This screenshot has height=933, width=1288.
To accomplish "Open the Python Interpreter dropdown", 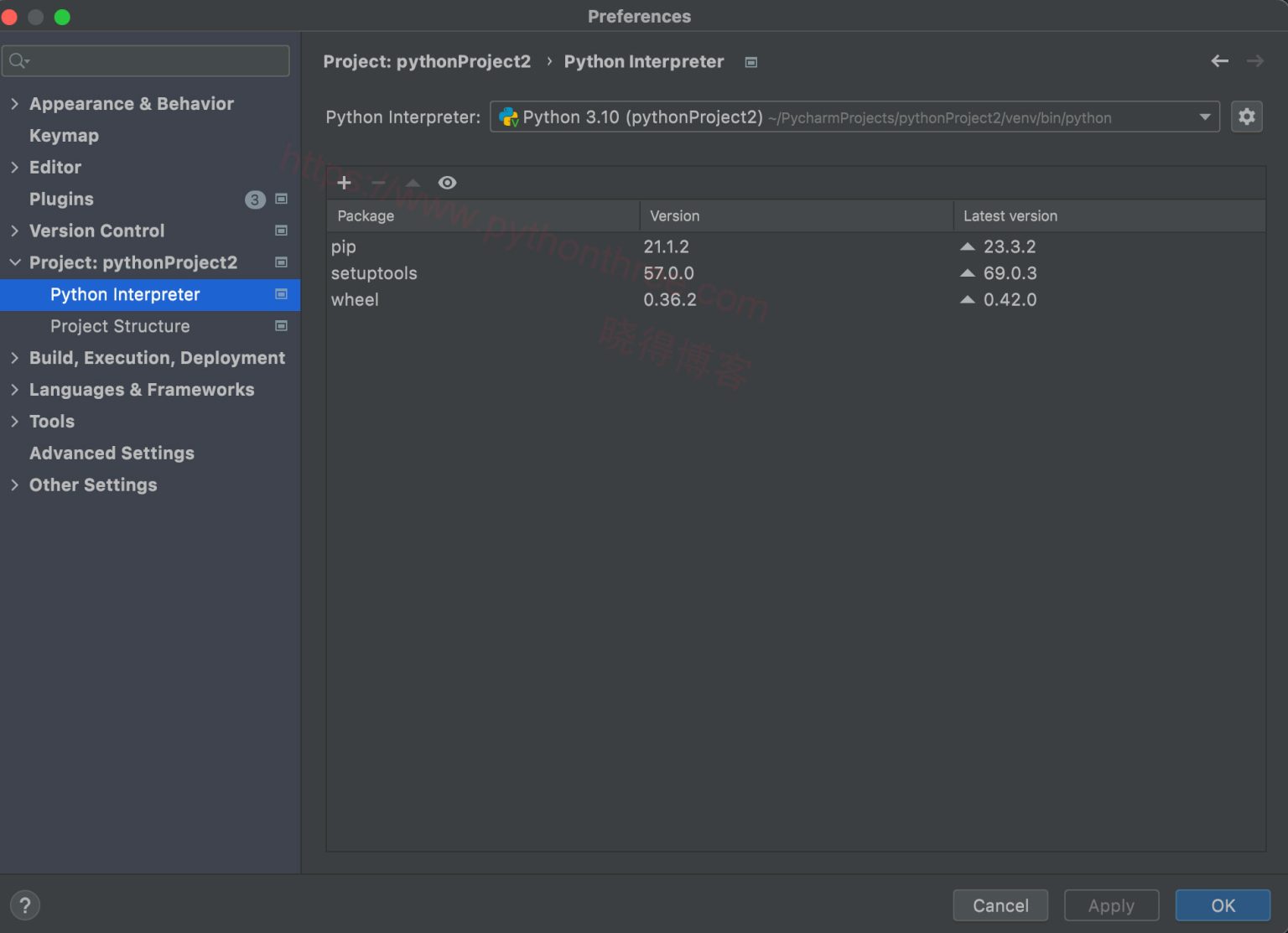I will point(1204,117).
